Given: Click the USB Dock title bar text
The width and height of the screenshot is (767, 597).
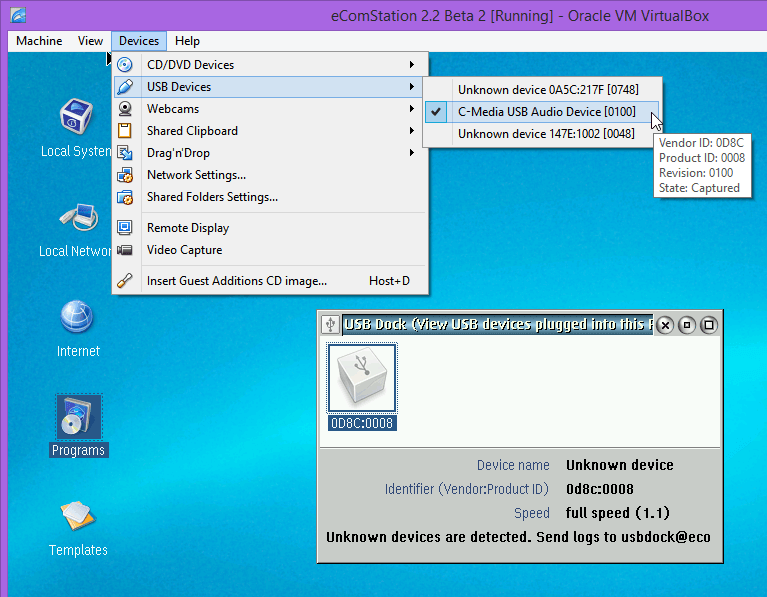Looking at the screenshot, I should [498, 324].
